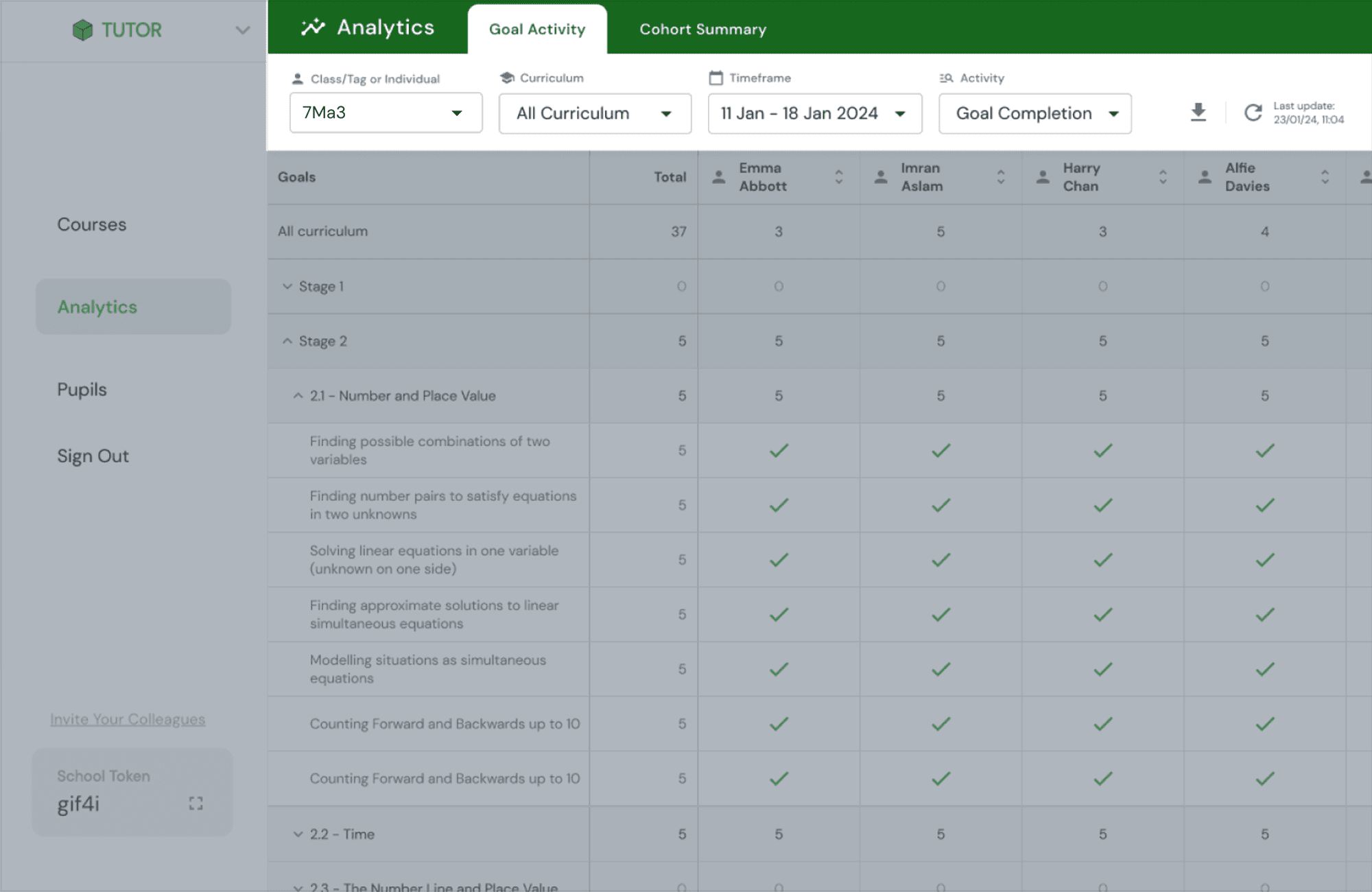This screenshot has width=1372, height=892.
Task: Click the download report icon
Action: (x=1198, y=113)
